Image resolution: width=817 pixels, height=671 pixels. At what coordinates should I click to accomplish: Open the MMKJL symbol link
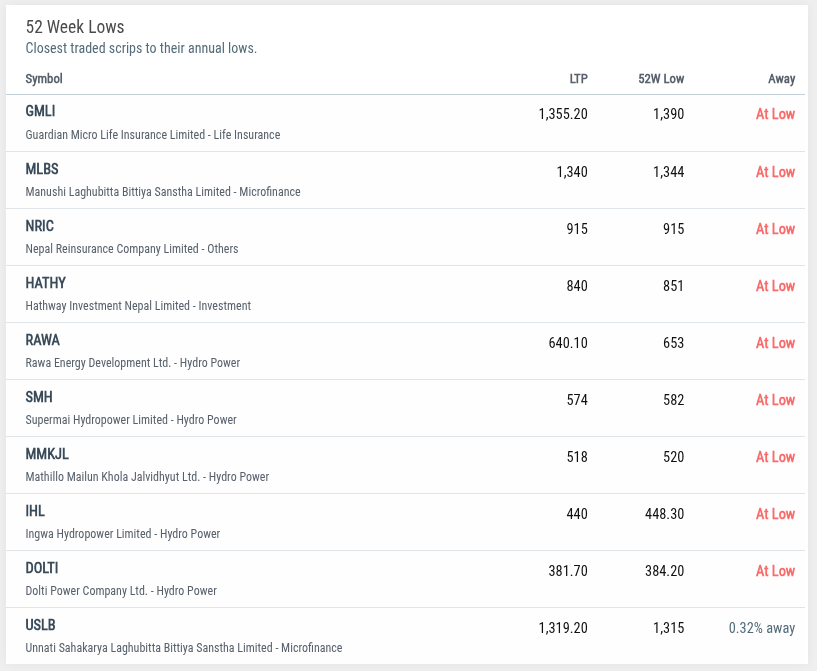47,454
